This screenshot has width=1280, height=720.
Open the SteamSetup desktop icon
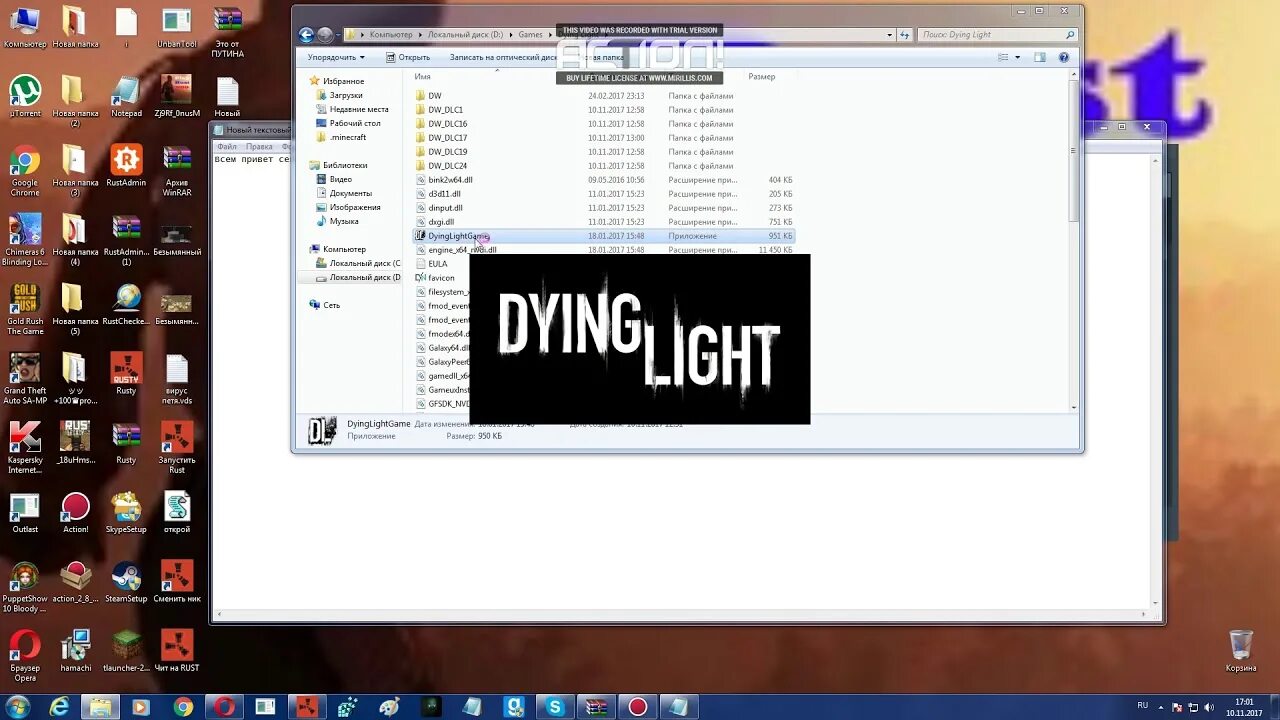pyautogui.click(x=126, y=582)
